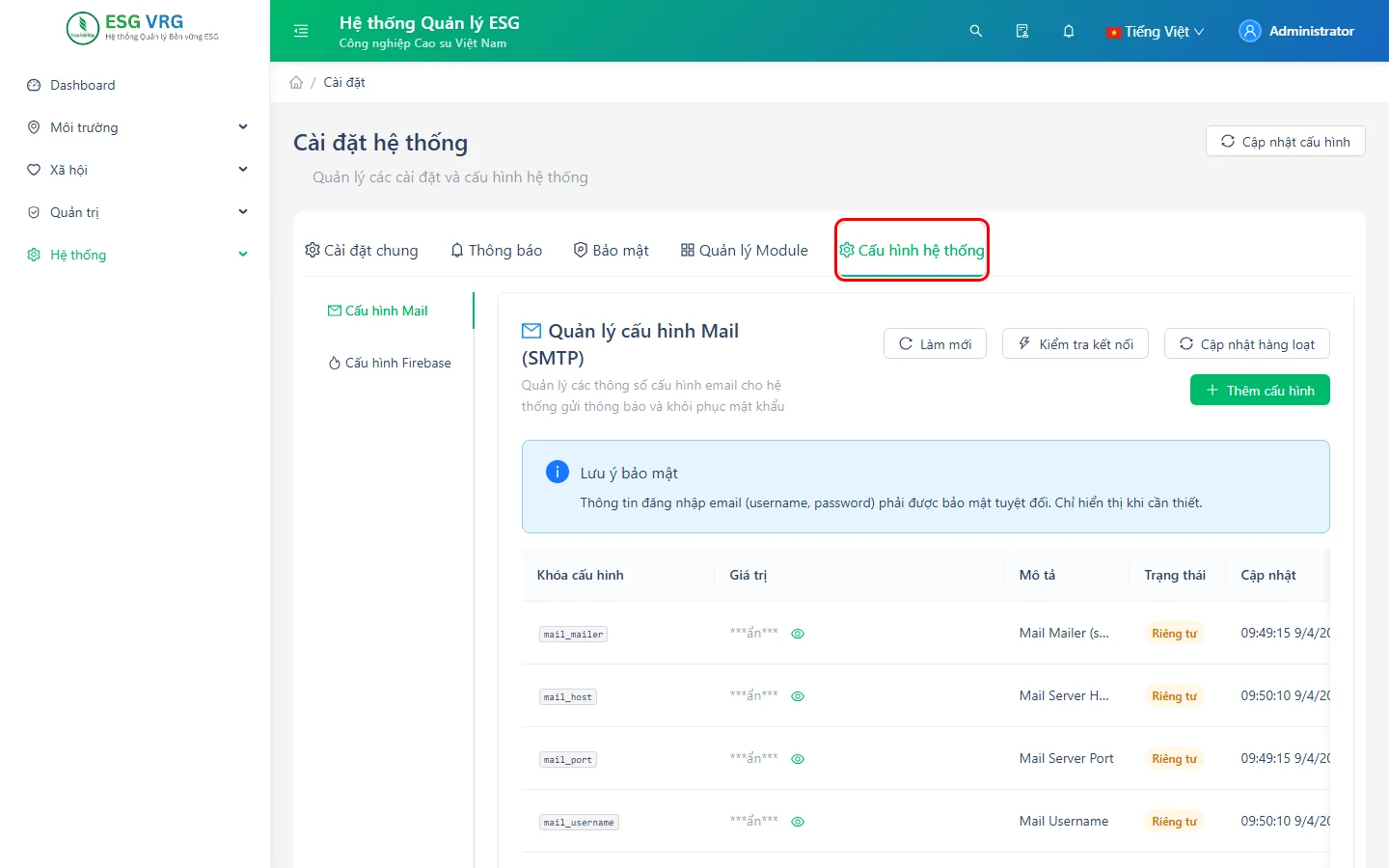Click the Cập nhật cấu hình button
The width and height of the screenshot is (1389, 868).
tap(1286, 141)
